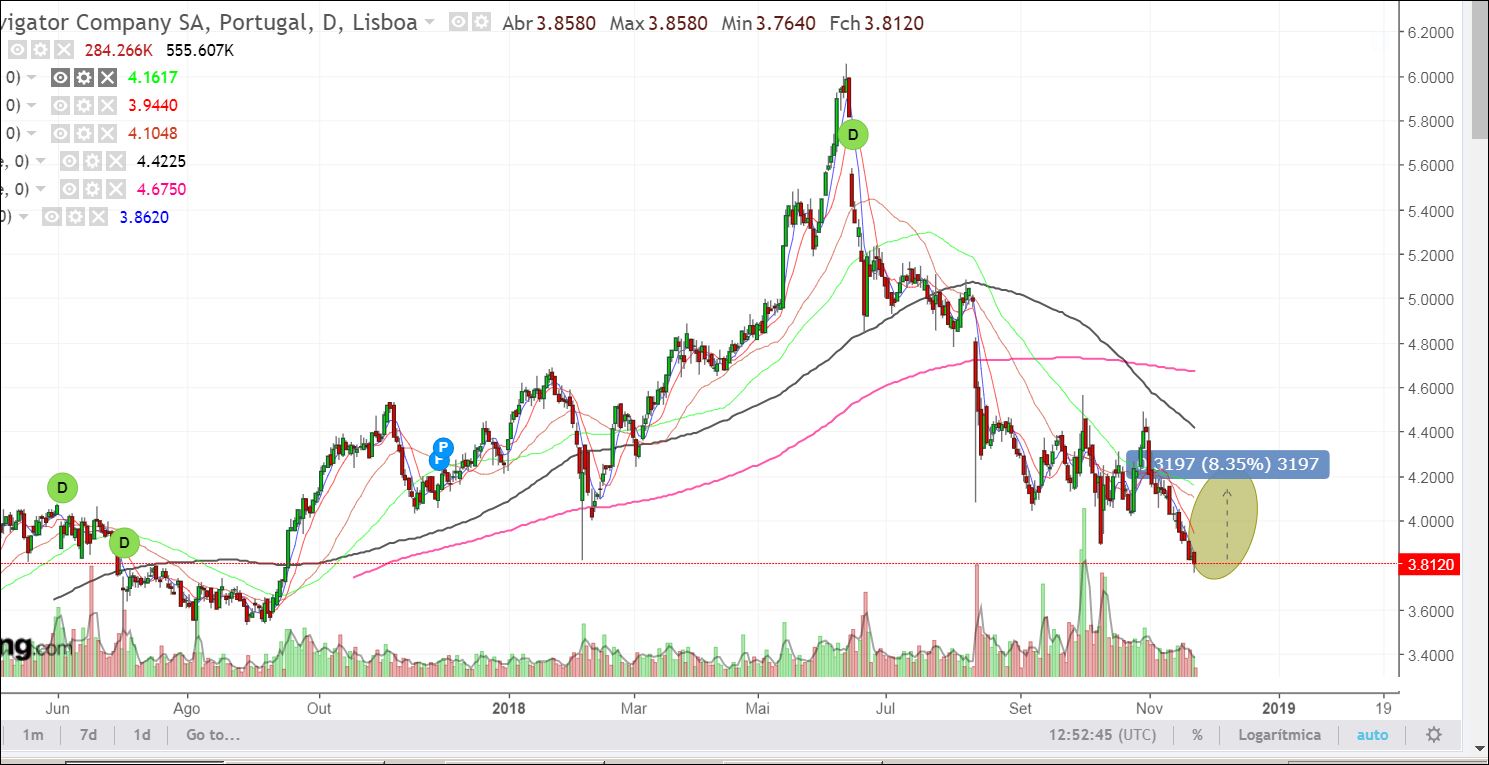This screenshot has width=1489, height=765.
Task: Open settings for the 3.9440 indicator
Action: 84,105
